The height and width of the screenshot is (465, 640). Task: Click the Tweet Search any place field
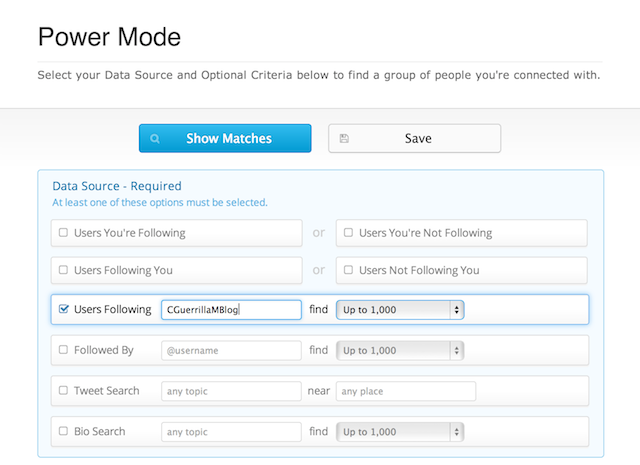pyautogui.click(x=406, y=391)
